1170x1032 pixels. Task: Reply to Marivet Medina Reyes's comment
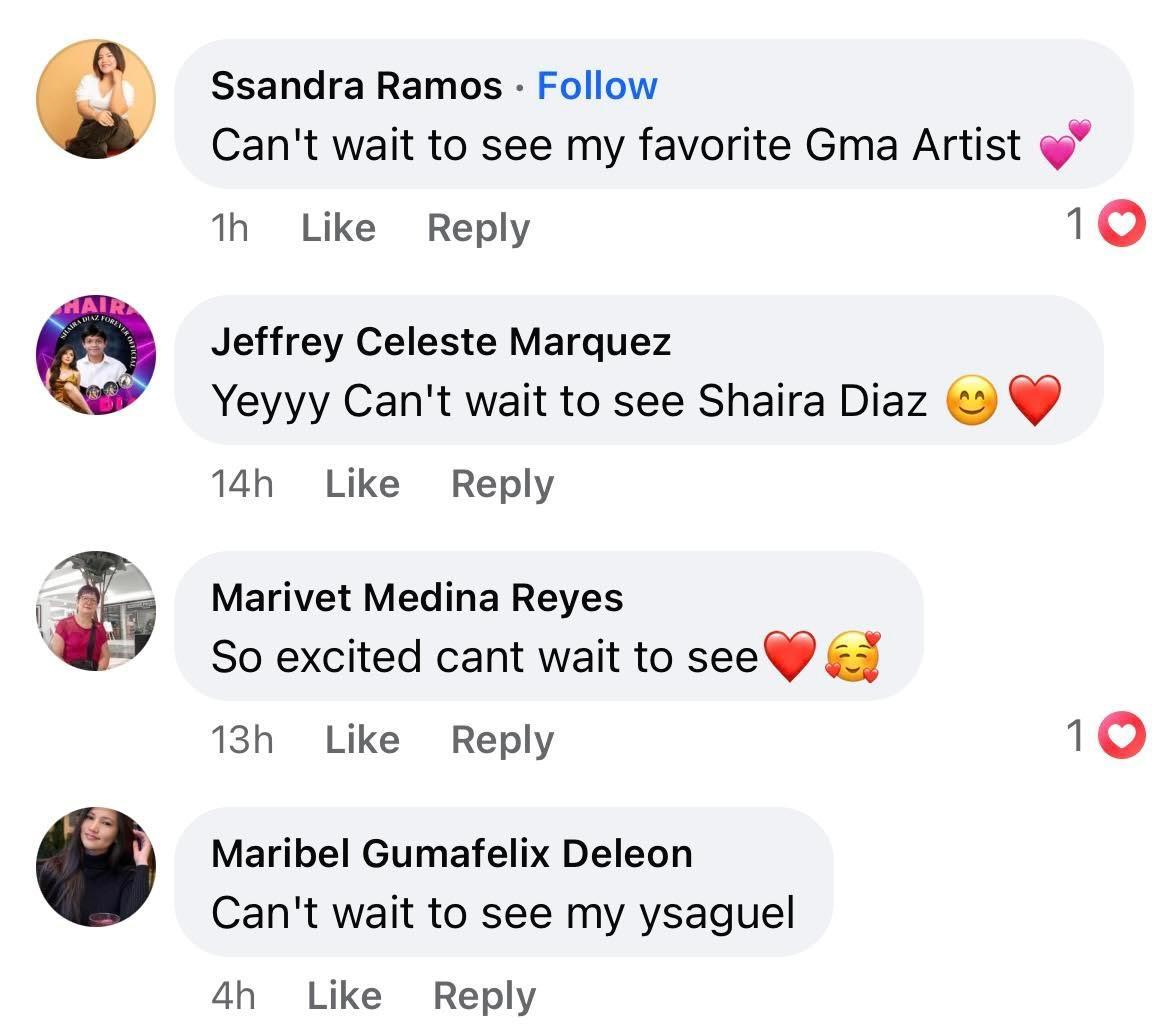(x=502, y=740)
